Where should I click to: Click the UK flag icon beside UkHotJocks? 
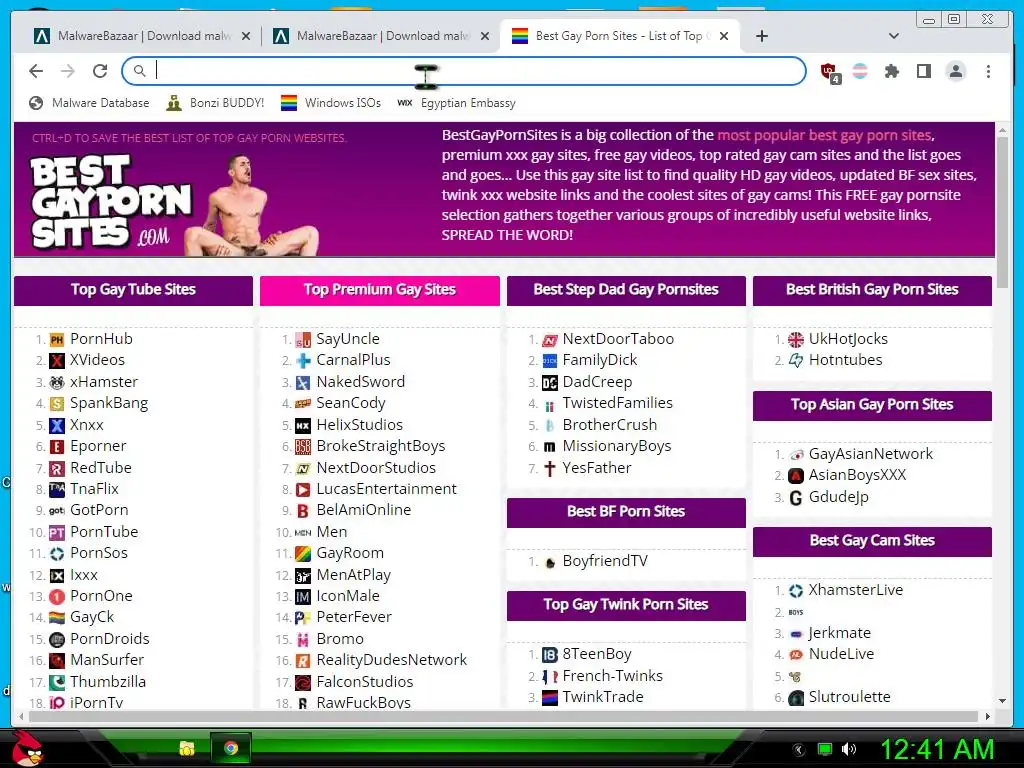coord(795,340)
